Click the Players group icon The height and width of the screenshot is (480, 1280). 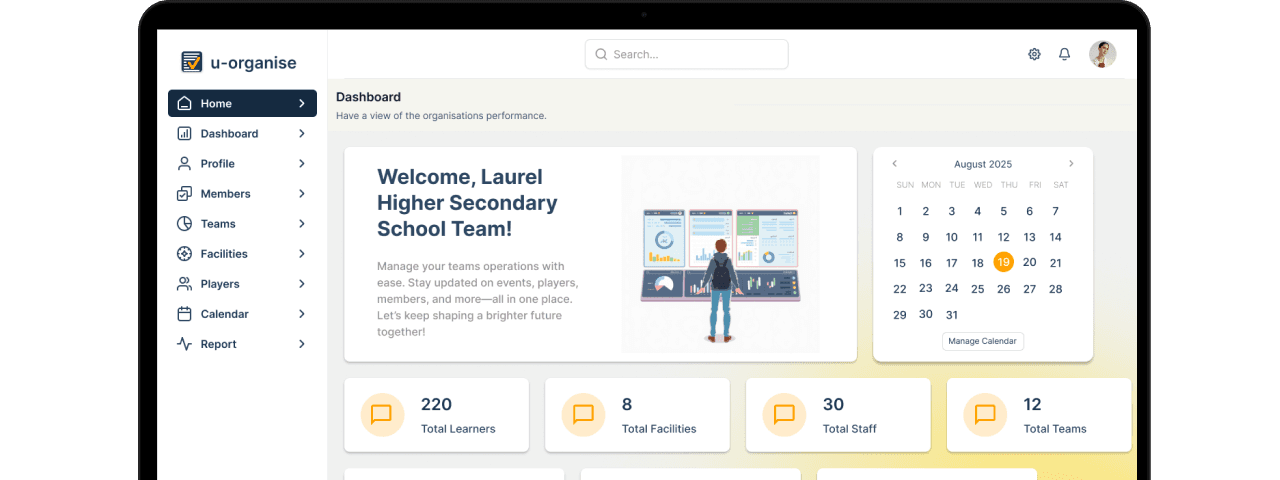tap(184, 283)
